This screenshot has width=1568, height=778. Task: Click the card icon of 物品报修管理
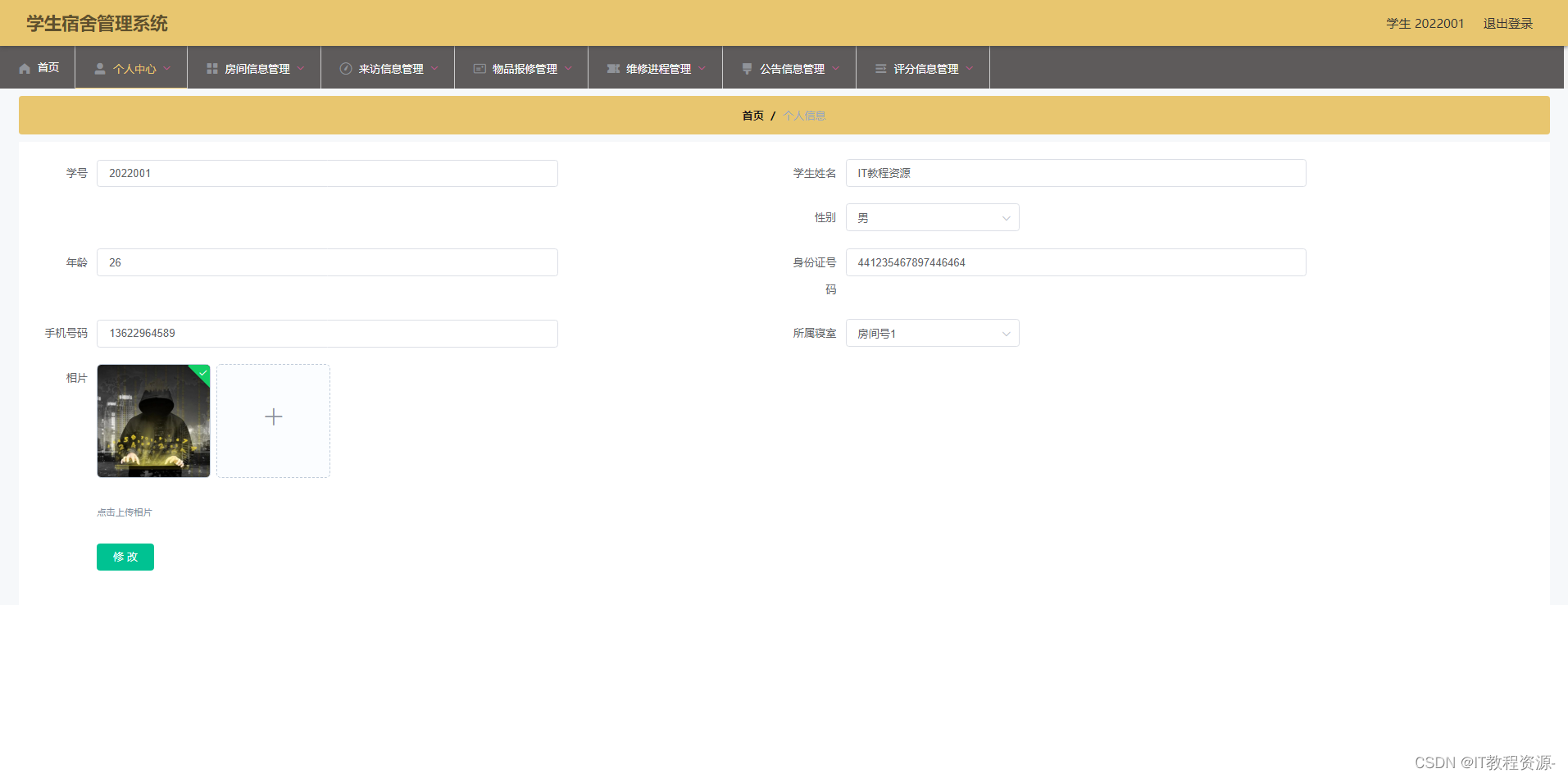479,69
